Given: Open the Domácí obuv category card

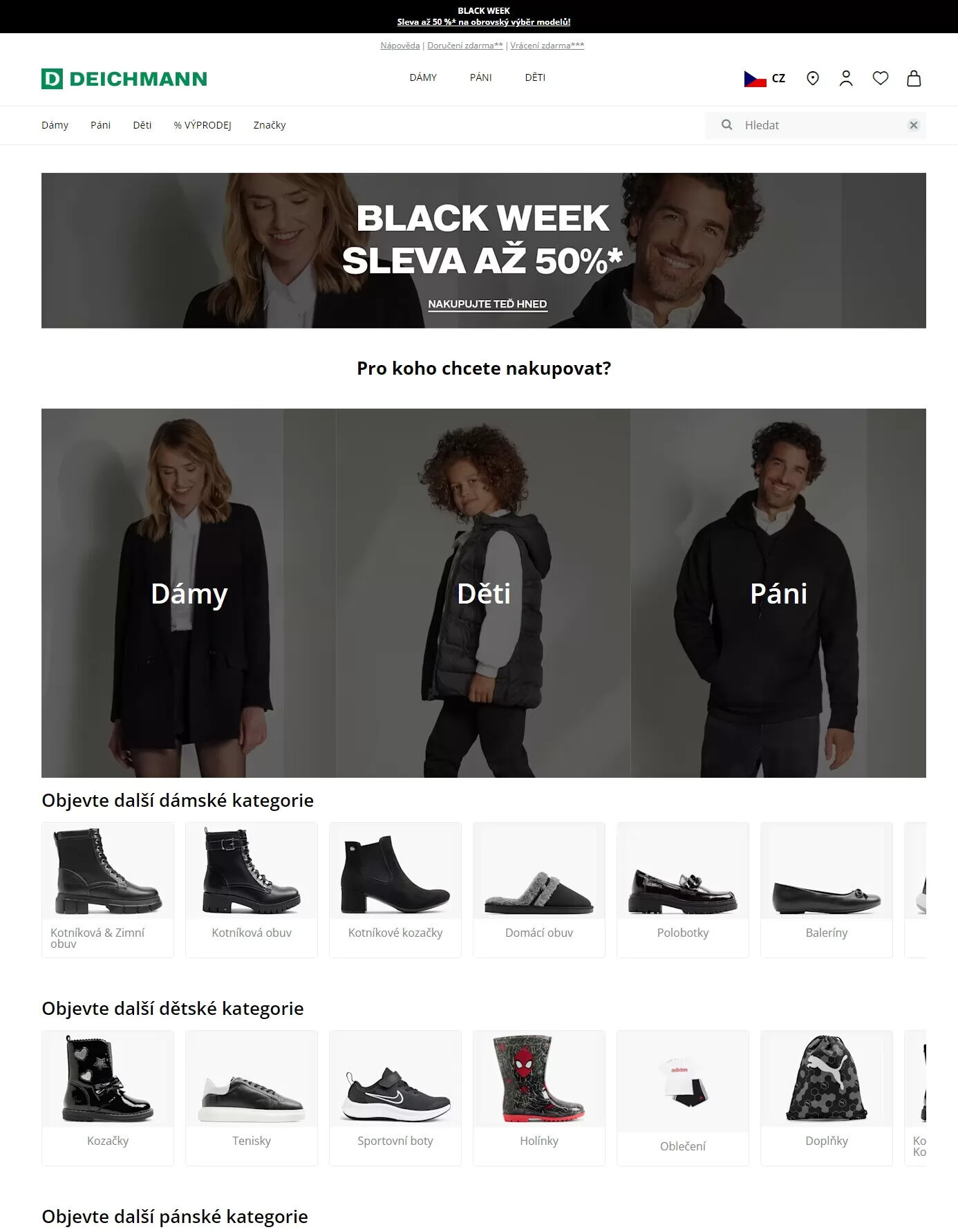Looking at the screenshot, I should 539,890.
